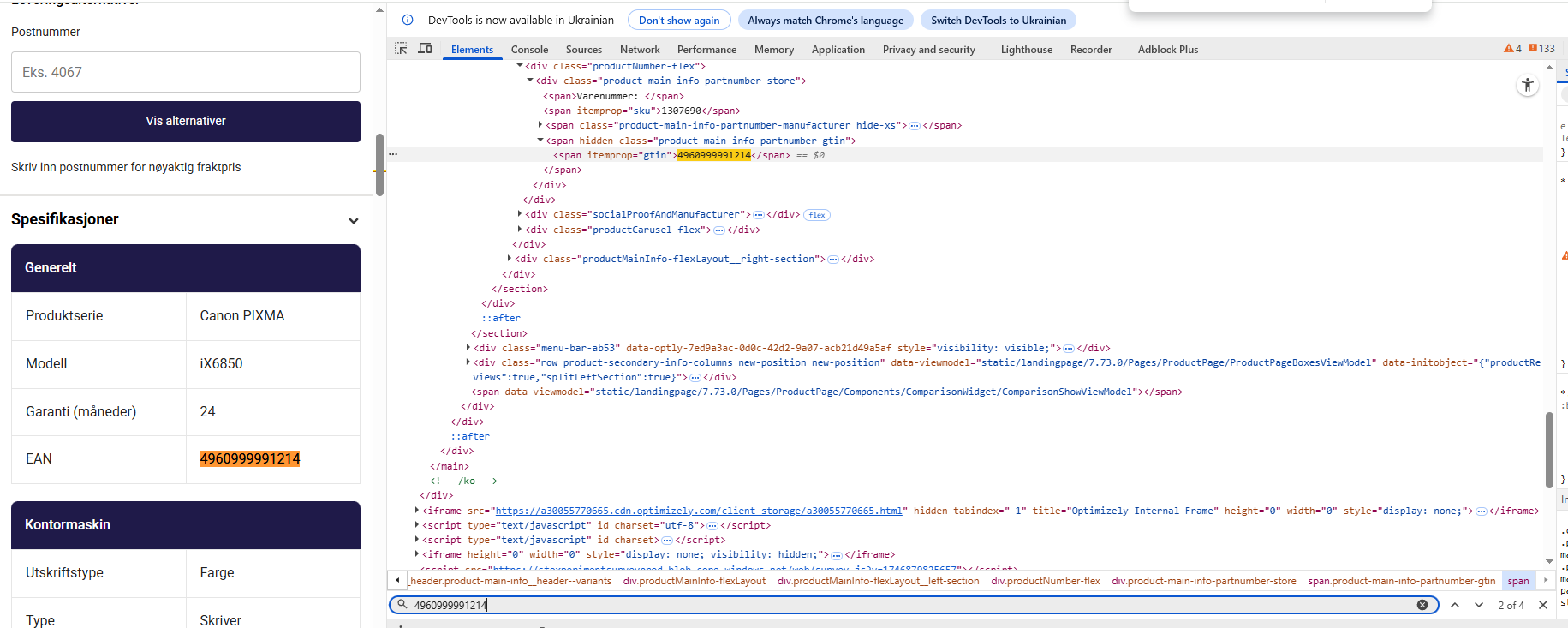The height and width of the screenshot is (628, 1568).
Task: Toggle the device toolbar icon
Action: point(425,49)
